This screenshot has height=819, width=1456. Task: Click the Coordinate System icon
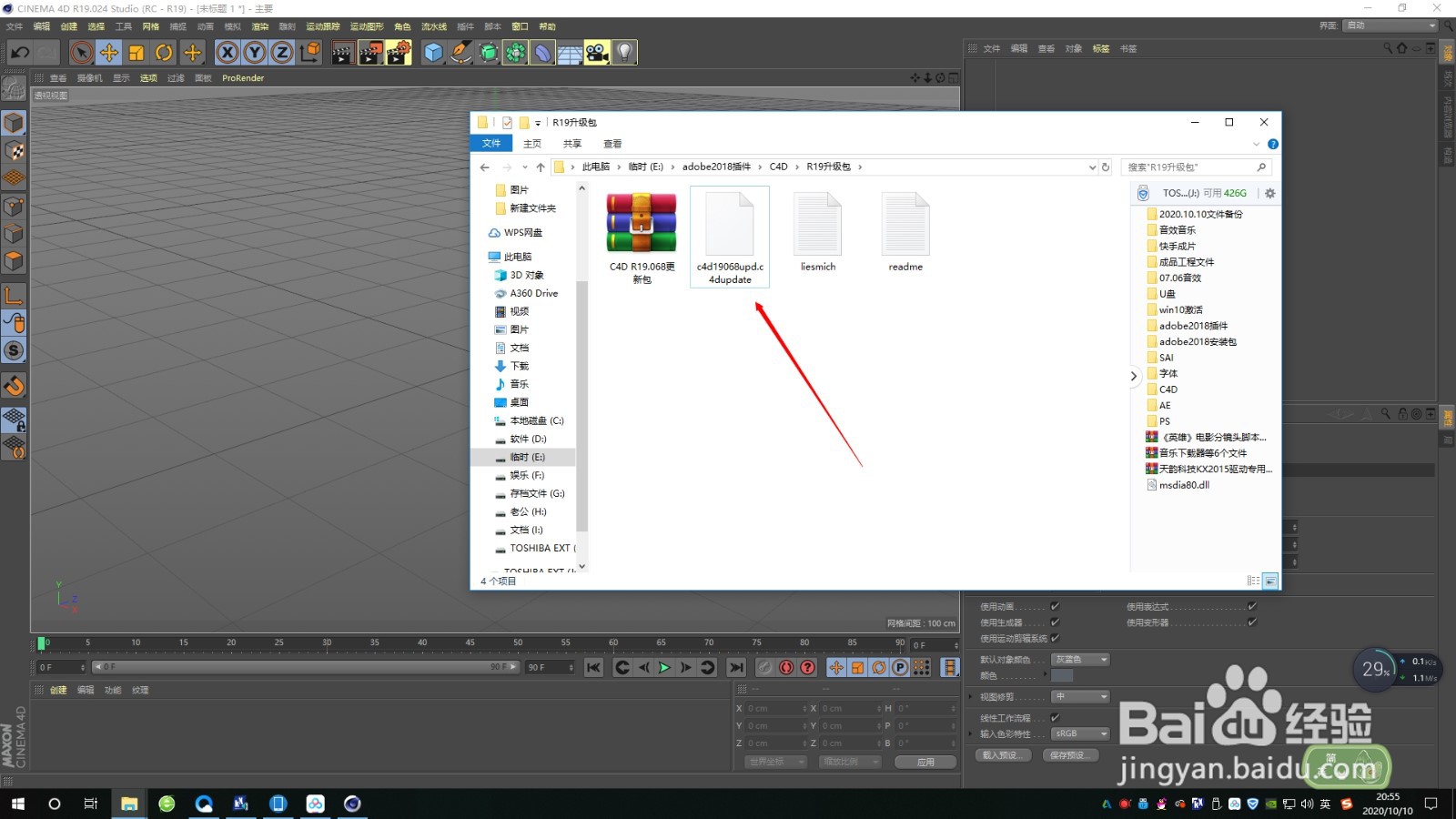pos(310,53)
